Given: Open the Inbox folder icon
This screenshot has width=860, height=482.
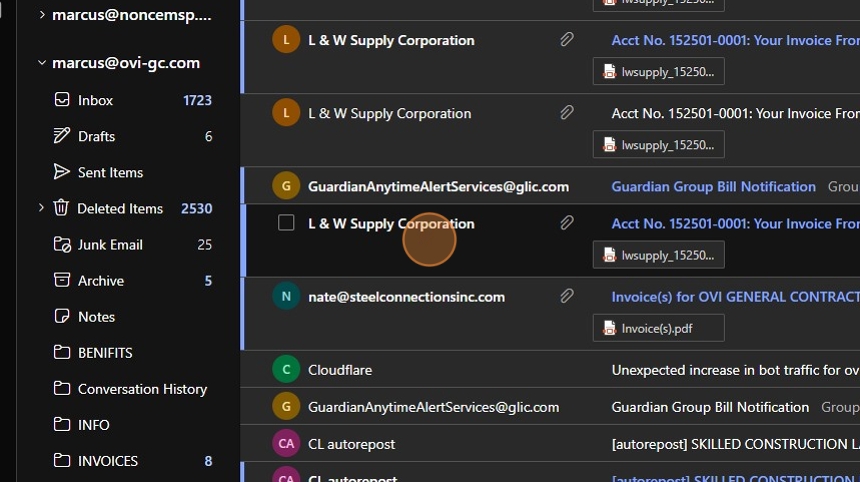Looking at the screenshot, I should pyautogui.click(x=62, y=99).
